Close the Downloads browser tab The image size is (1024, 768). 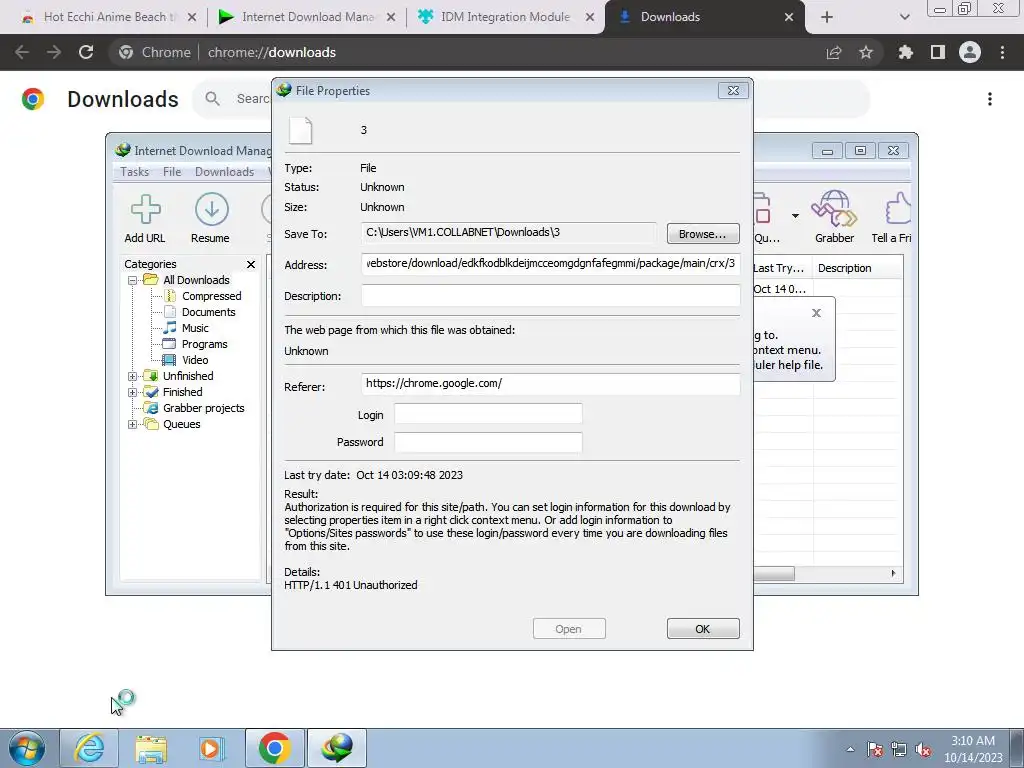point(789,17)
